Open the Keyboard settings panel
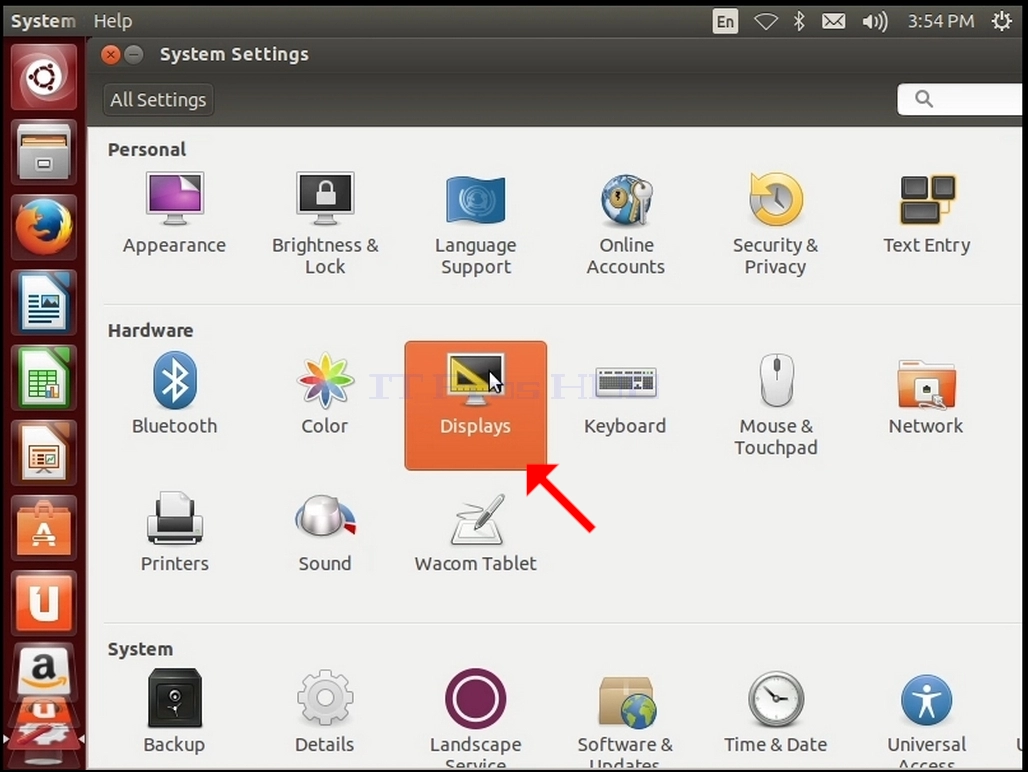The image size is (1028, 772). point(625,400)
